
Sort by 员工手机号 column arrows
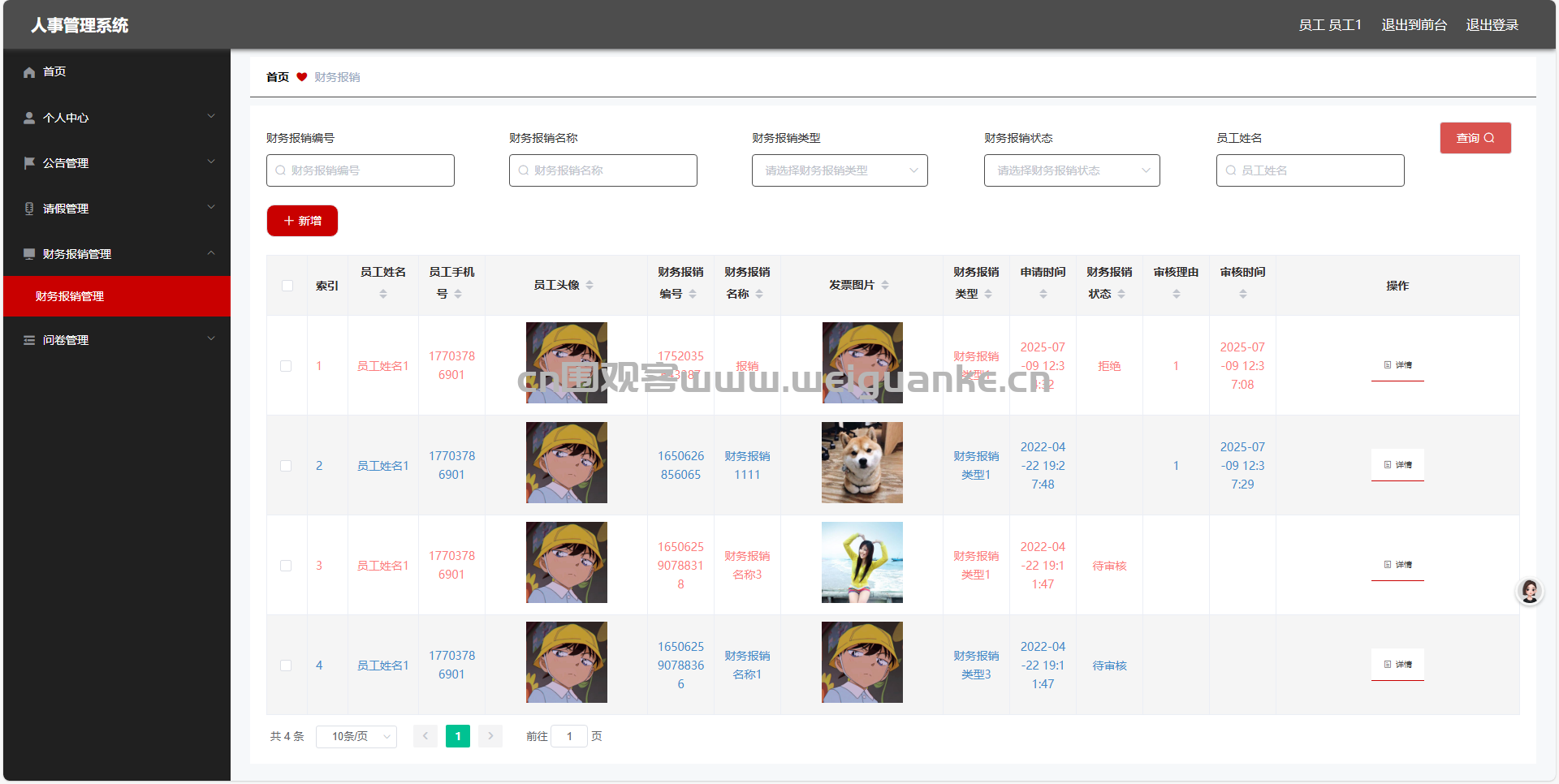(458, 294)
